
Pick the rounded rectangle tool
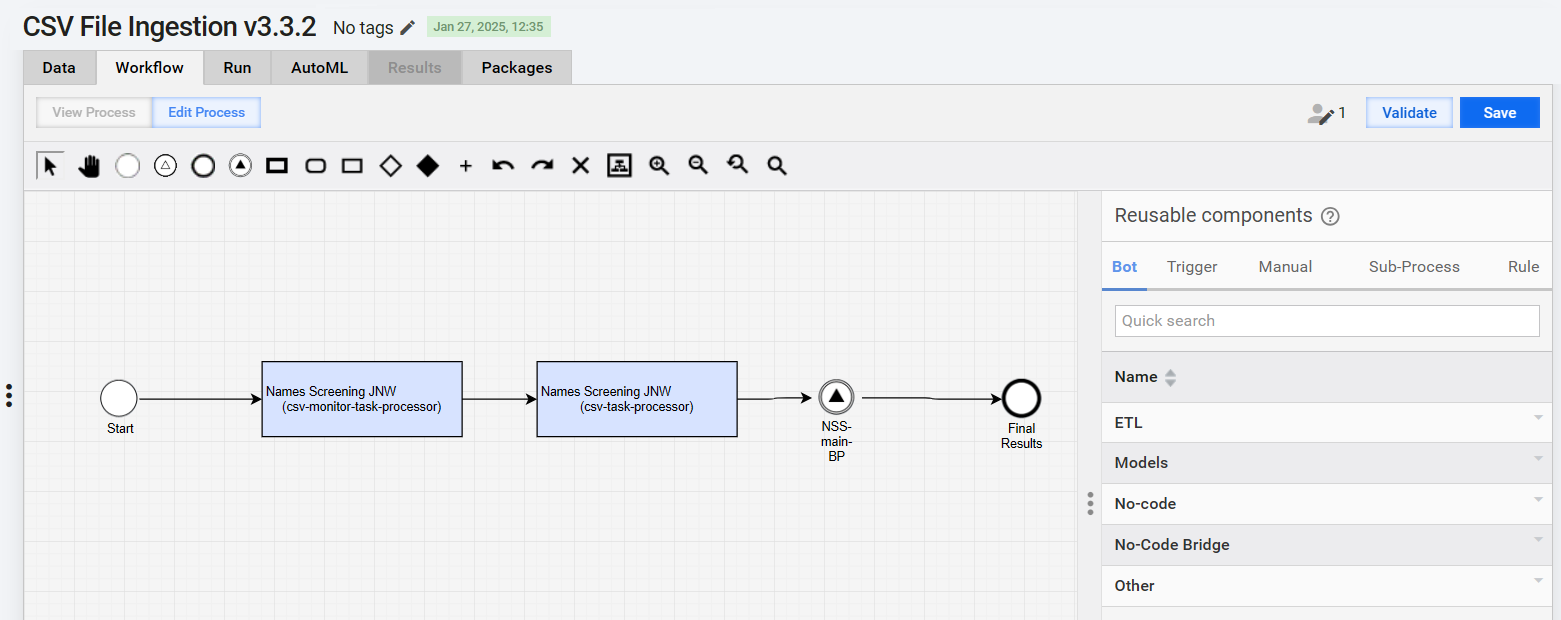click(x=315, y=166)
